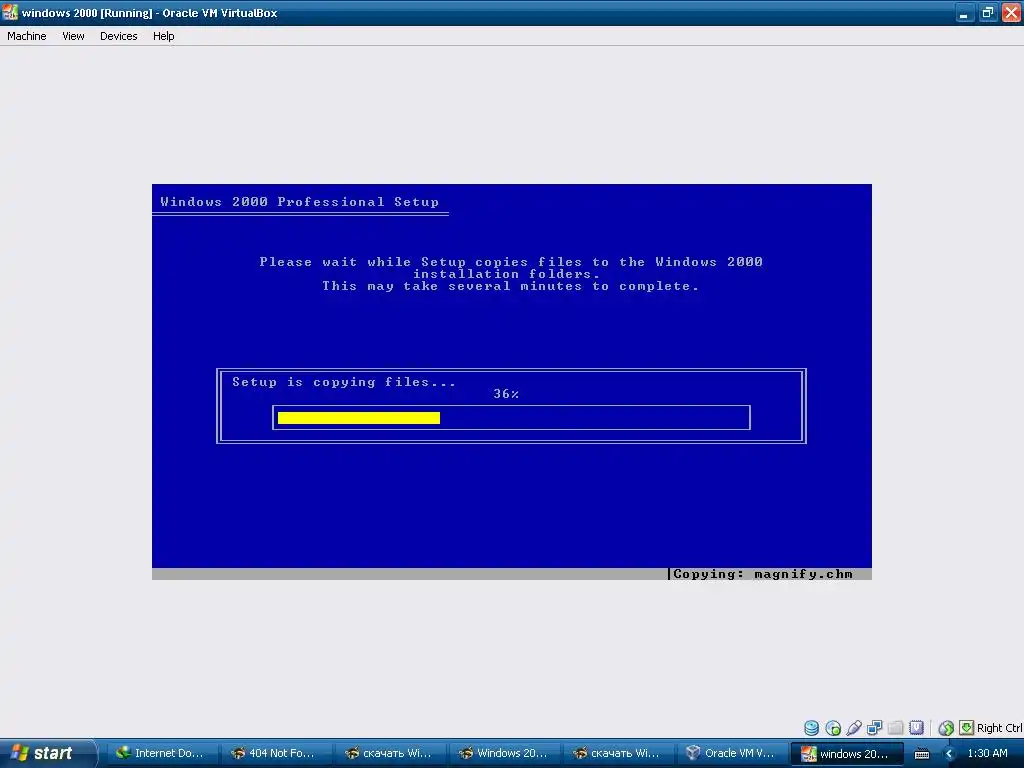Click the virtualization features V chip icon
This screenshot has width=1024, height=768.
916,728
